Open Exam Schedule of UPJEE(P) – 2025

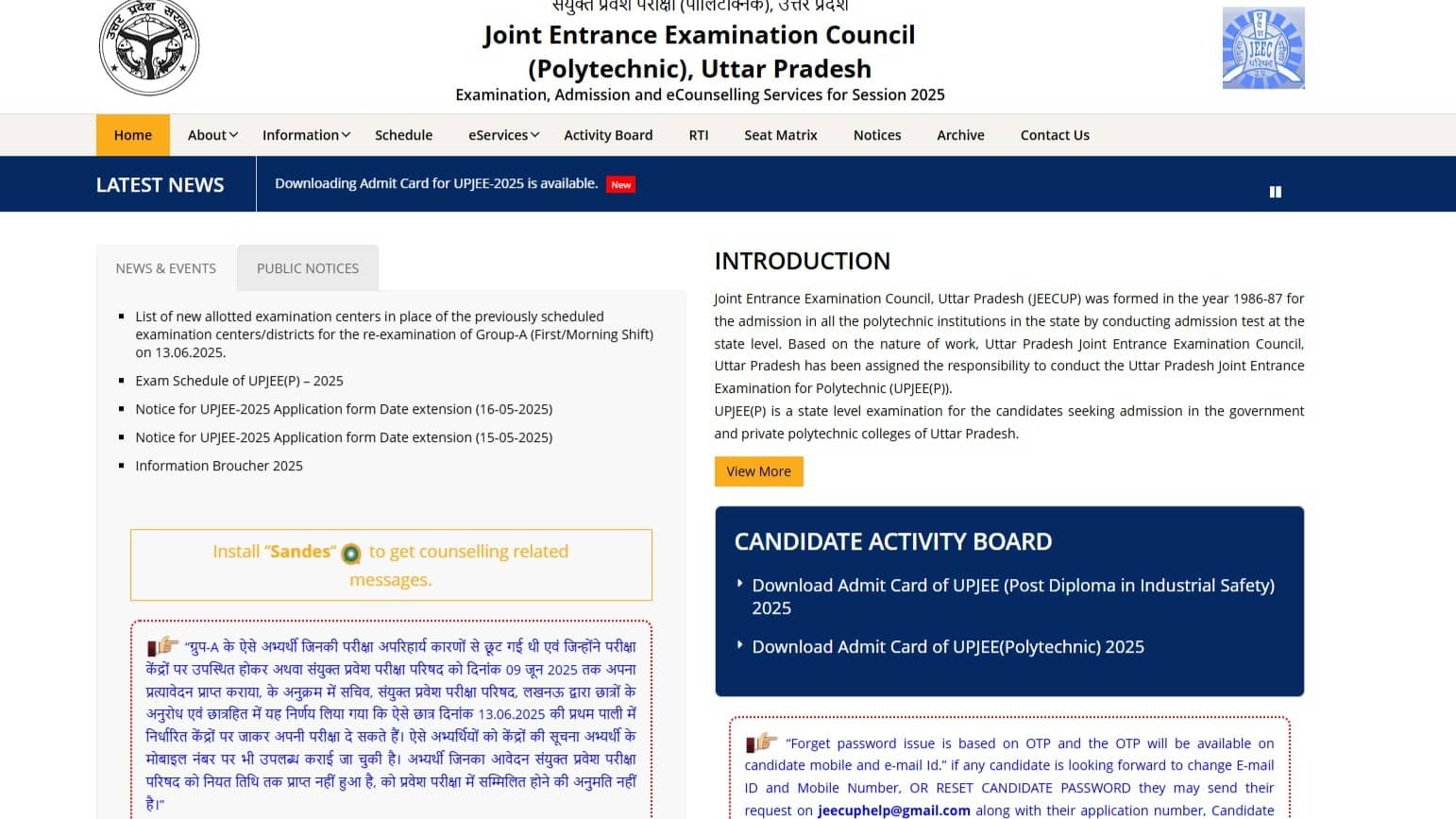click(239, 381)
